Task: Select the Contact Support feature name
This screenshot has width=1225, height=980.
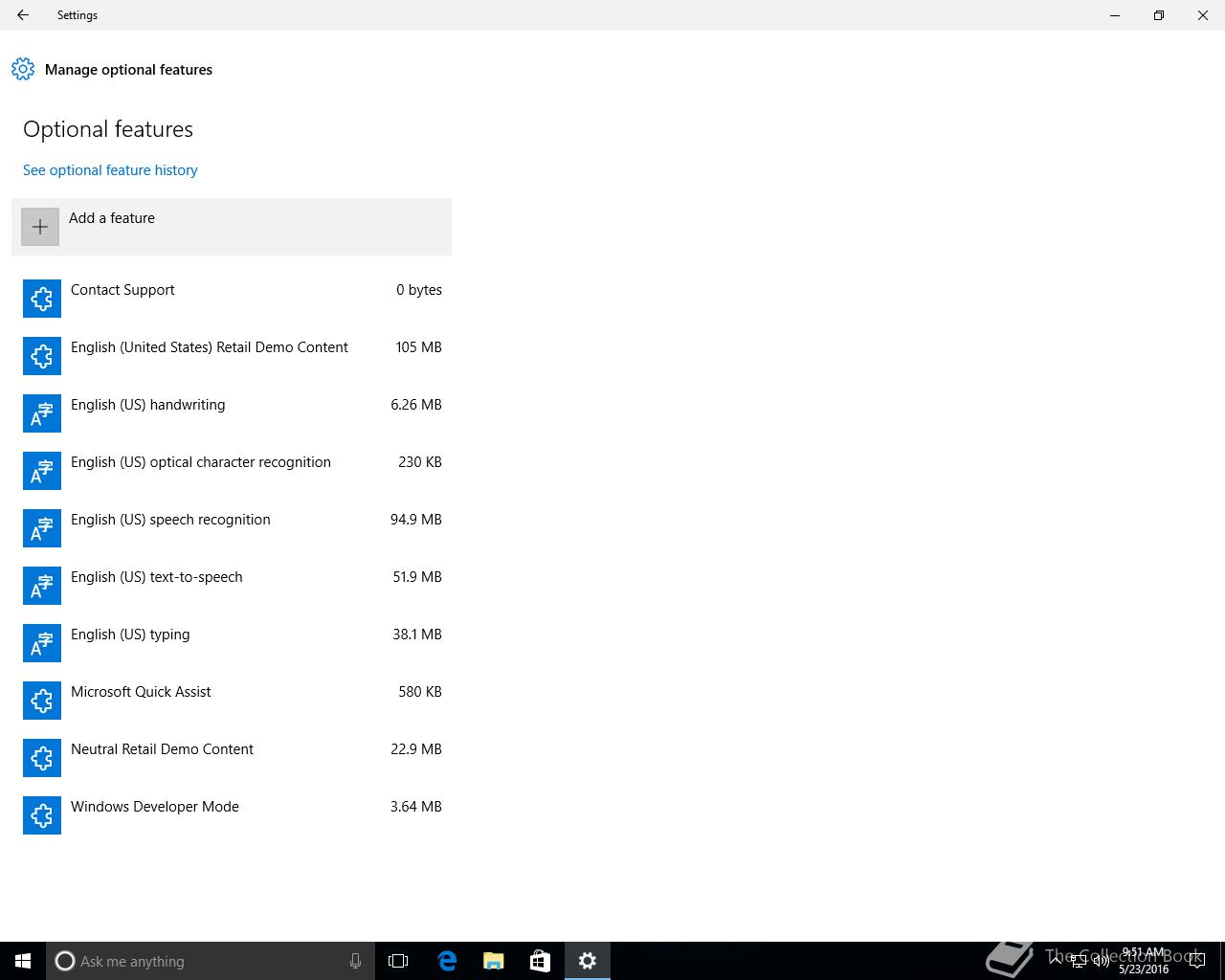Action: (x=122, y=290)
